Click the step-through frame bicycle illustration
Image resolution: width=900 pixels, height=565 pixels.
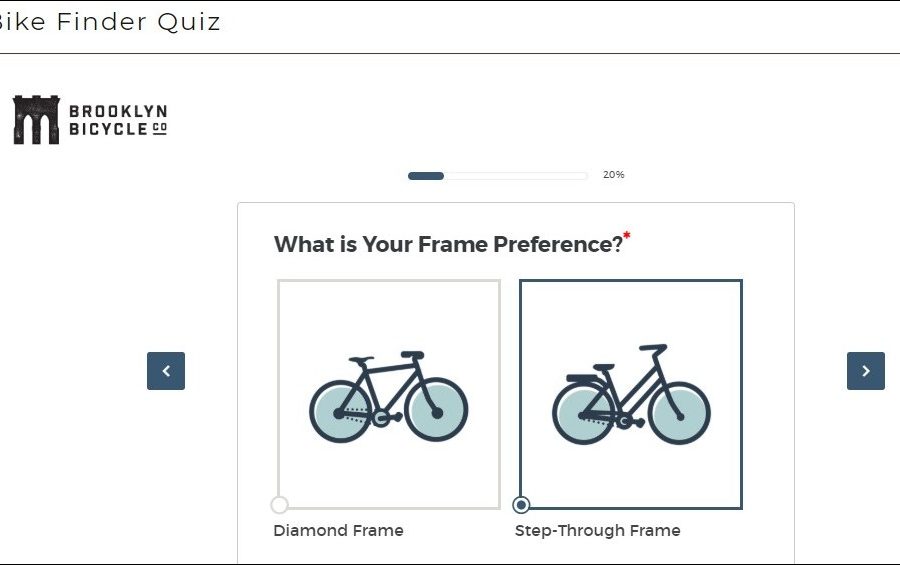pos(631,396)
